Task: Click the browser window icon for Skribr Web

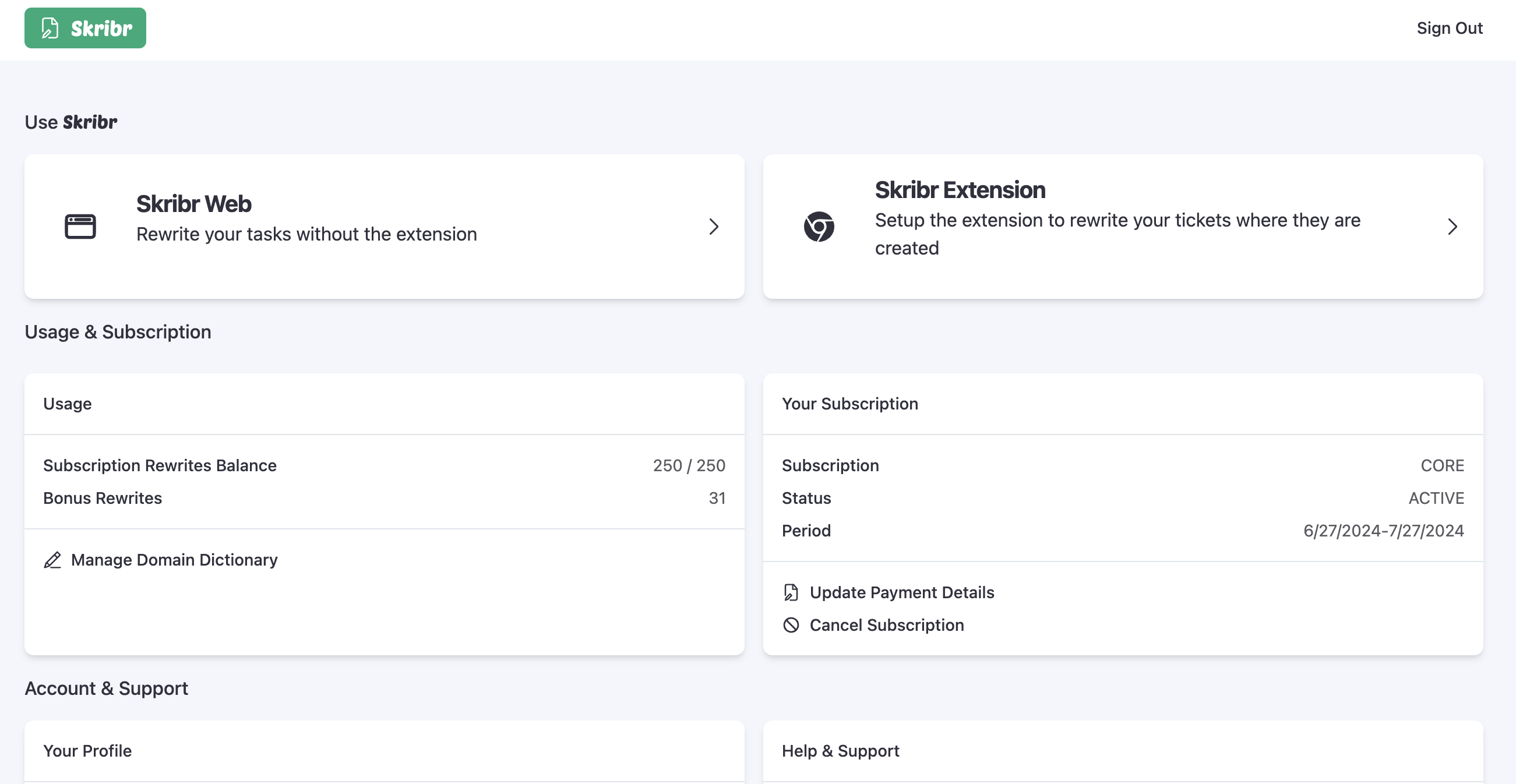Action: click(80, 227)
